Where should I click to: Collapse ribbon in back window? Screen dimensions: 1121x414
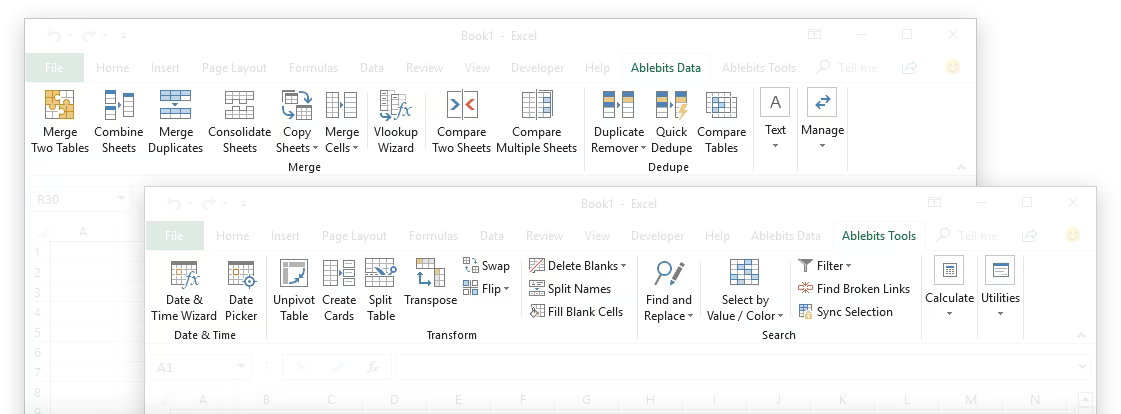tap(962, 167)
